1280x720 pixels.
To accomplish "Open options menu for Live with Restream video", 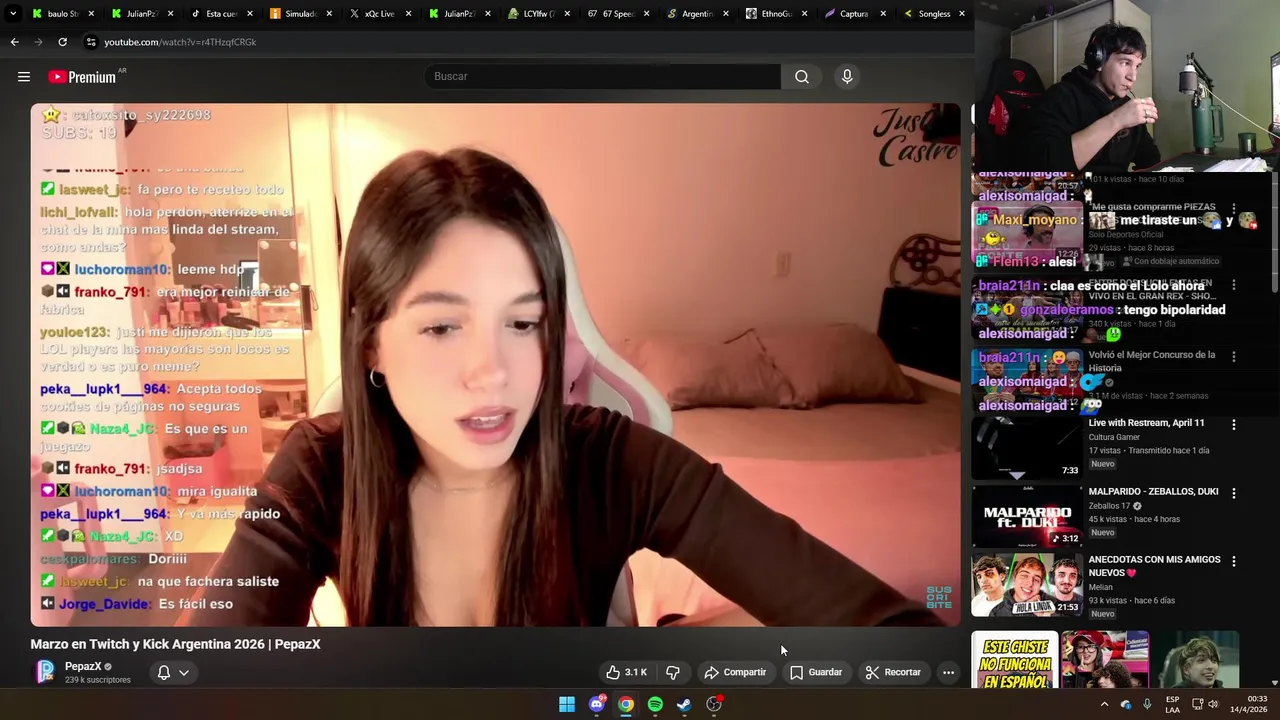I will point(1233,425).
